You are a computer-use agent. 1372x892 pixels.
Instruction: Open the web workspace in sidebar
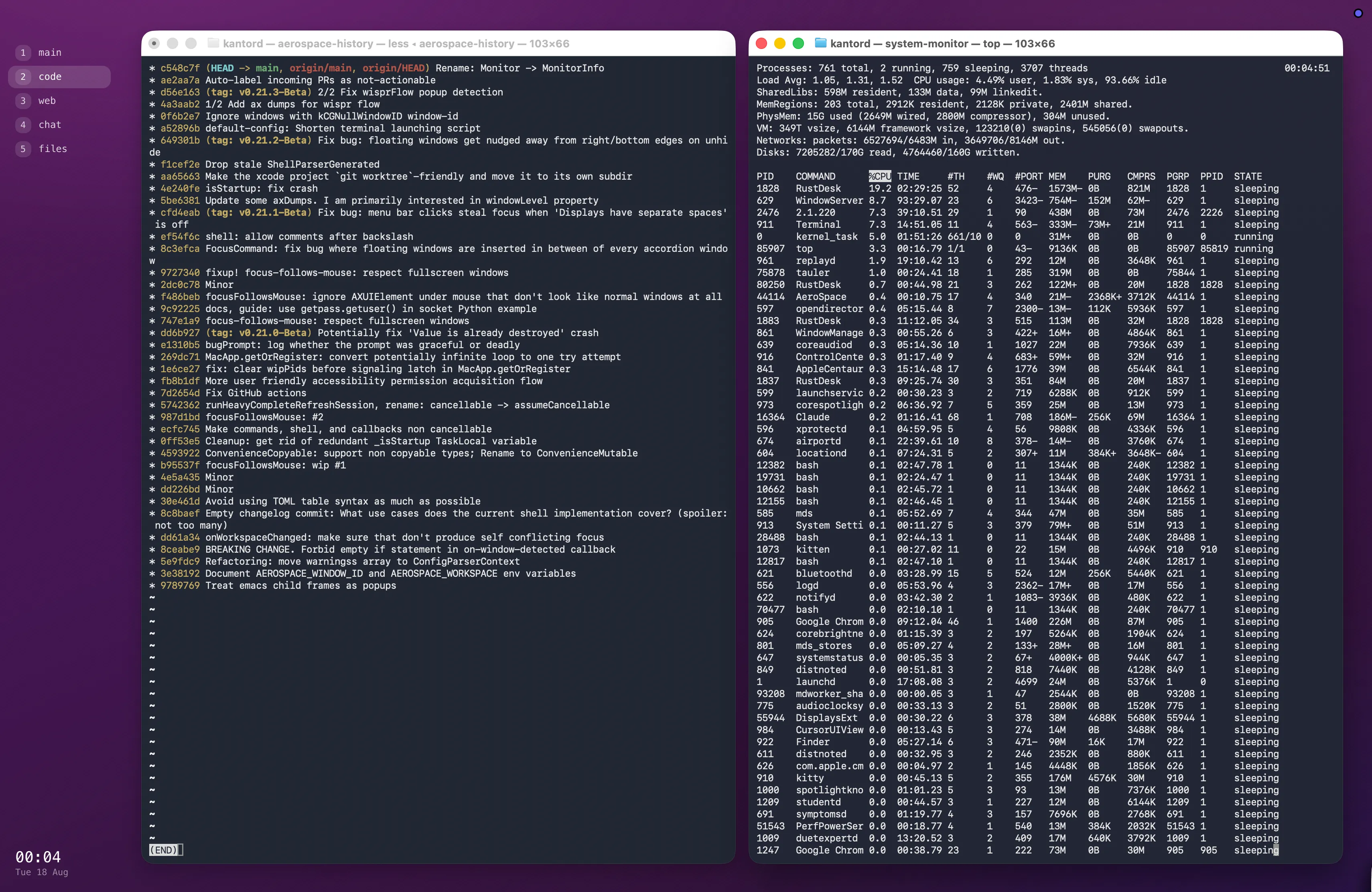[x=59, y=101]
